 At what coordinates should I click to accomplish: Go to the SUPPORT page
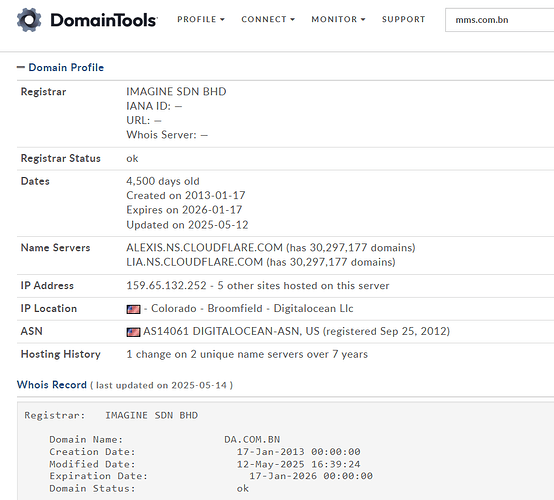[x=403, y=19]
